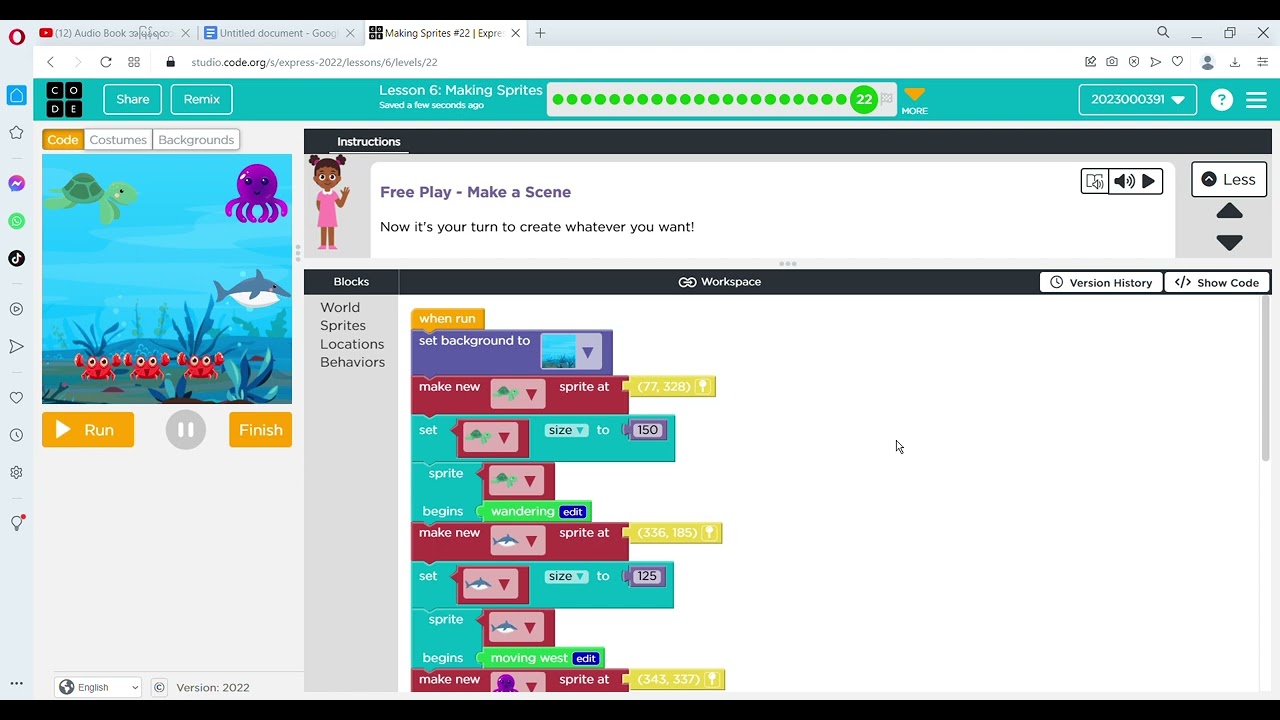Image resolution: width=1280 pixels, height=720 pixels.
Task: Click the purple octopus in the preview
Action: [257, 193]
